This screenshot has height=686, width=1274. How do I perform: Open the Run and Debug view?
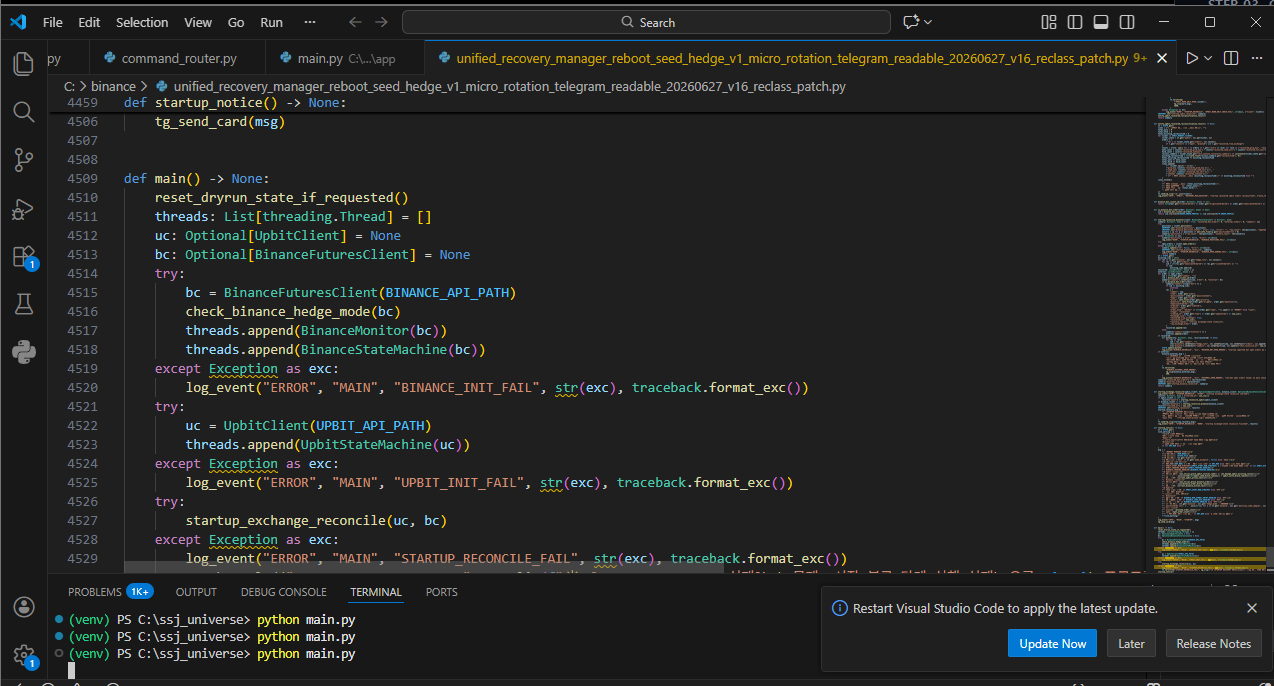click(x=24, y=208)
